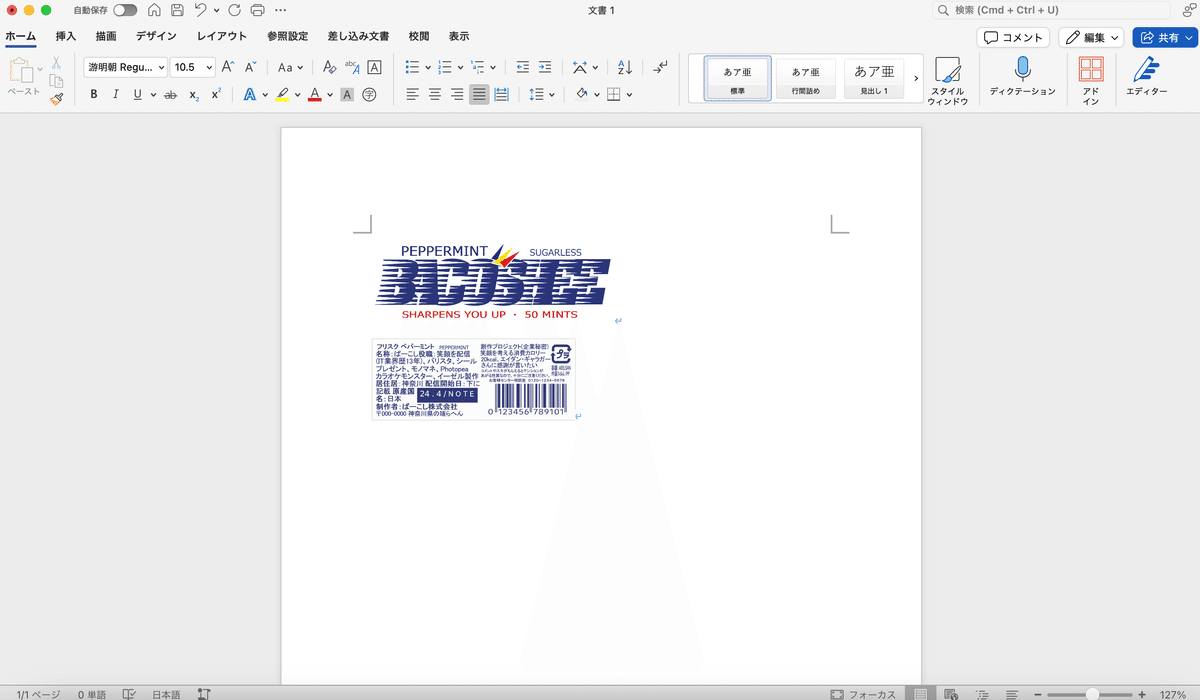This screenshot has height=700, width=1200.
Task: Toggle subscript formatting
Action: (x=194, y=95)
